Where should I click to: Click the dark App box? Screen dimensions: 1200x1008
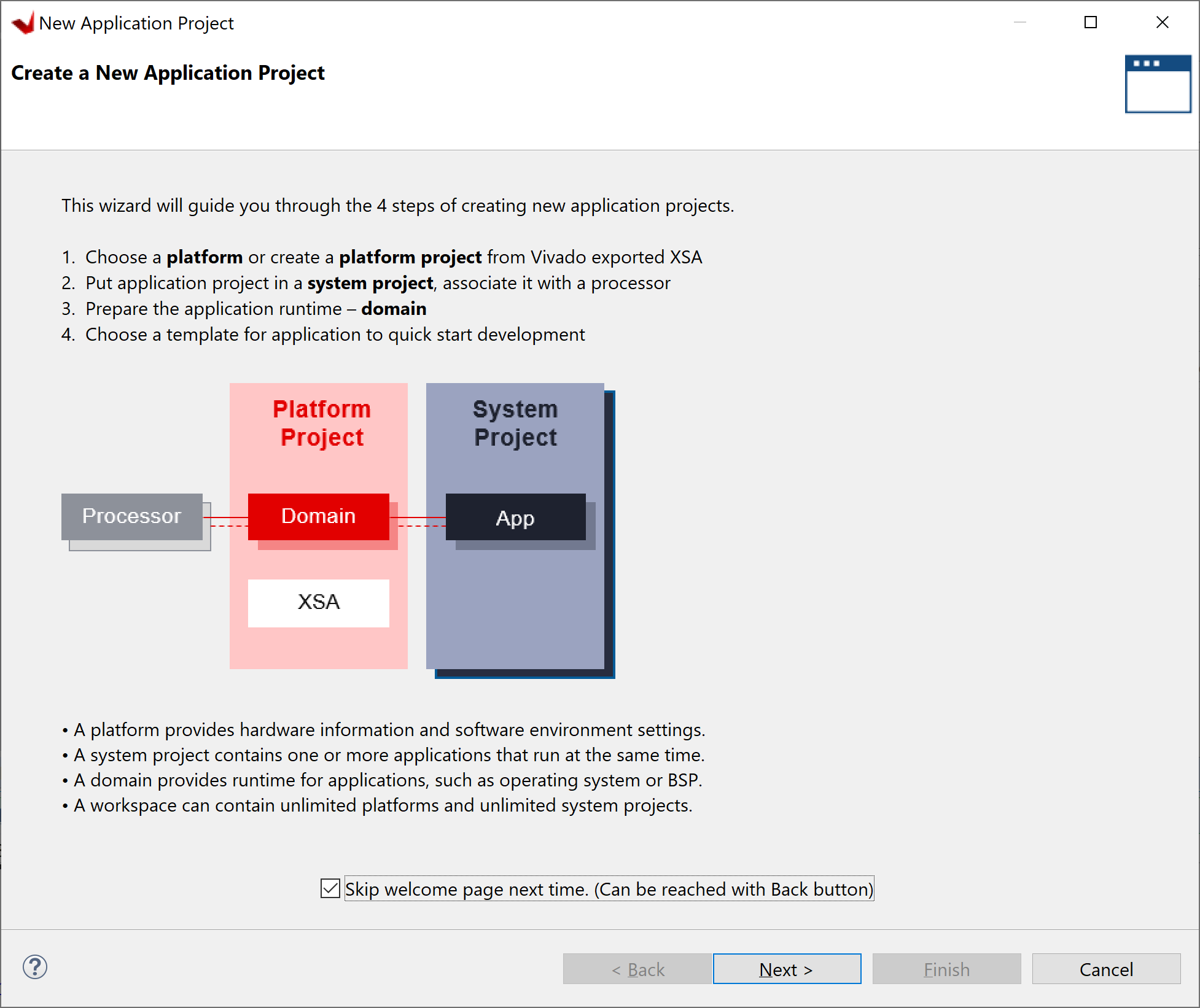(x=515, y=518)
